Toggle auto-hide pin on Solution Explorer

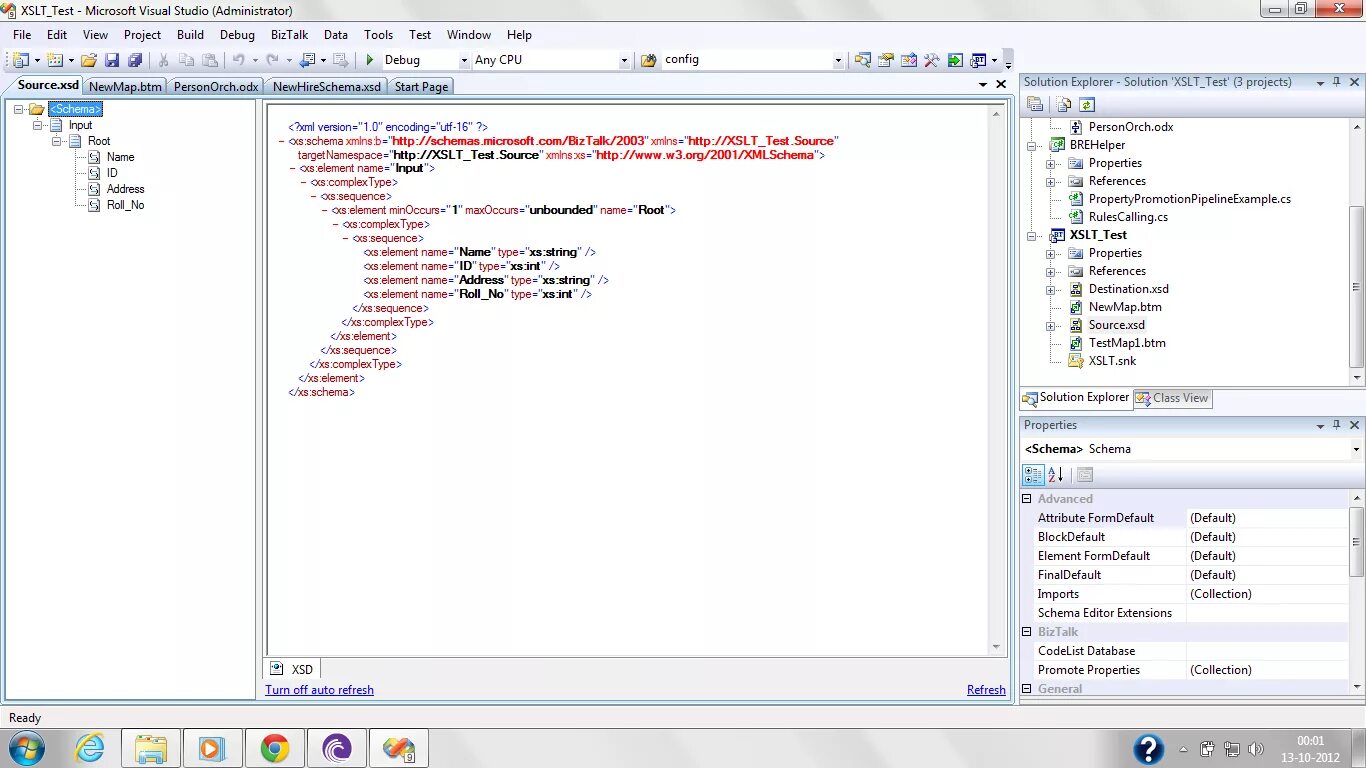1337,82
